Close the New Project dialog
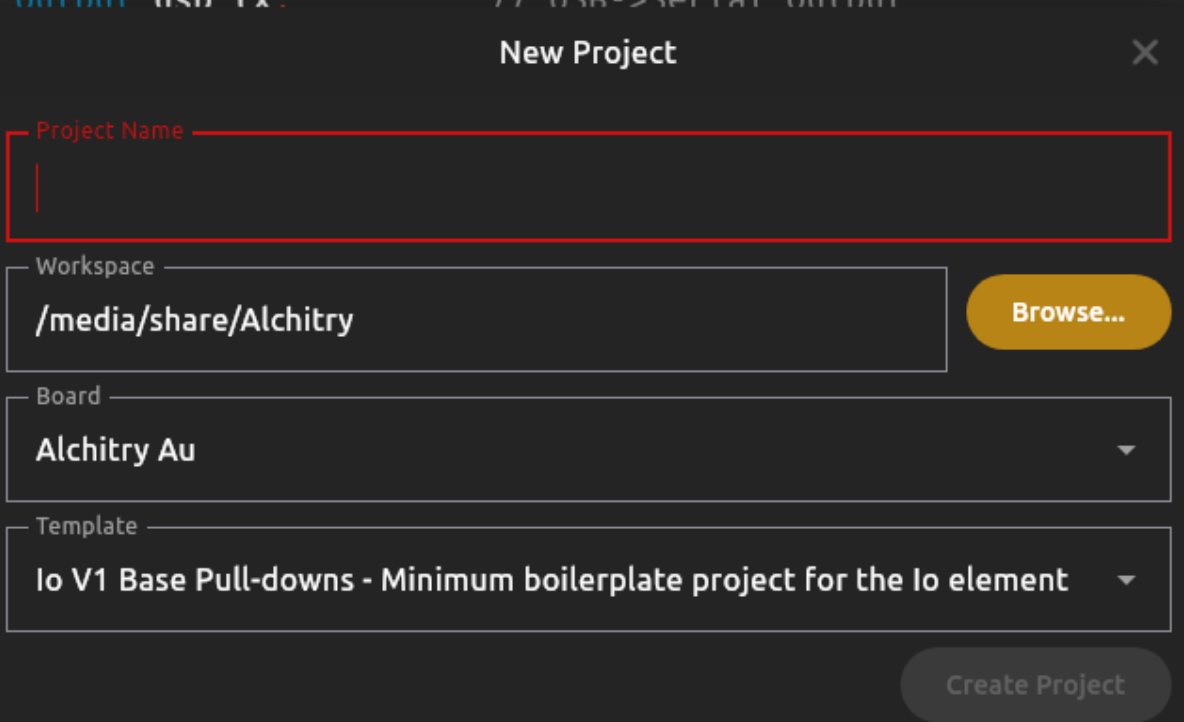1184x722 pixels. [x=1144, y=53]
